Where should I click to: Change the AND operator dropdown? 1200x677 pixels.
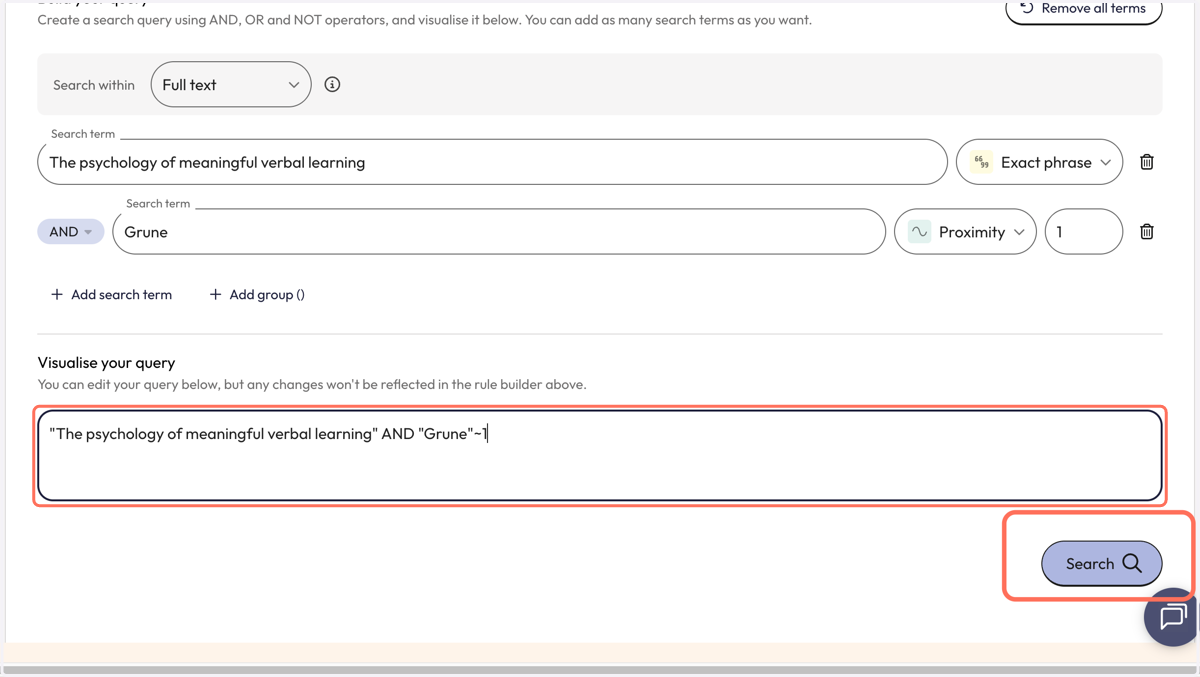(71, 232)
